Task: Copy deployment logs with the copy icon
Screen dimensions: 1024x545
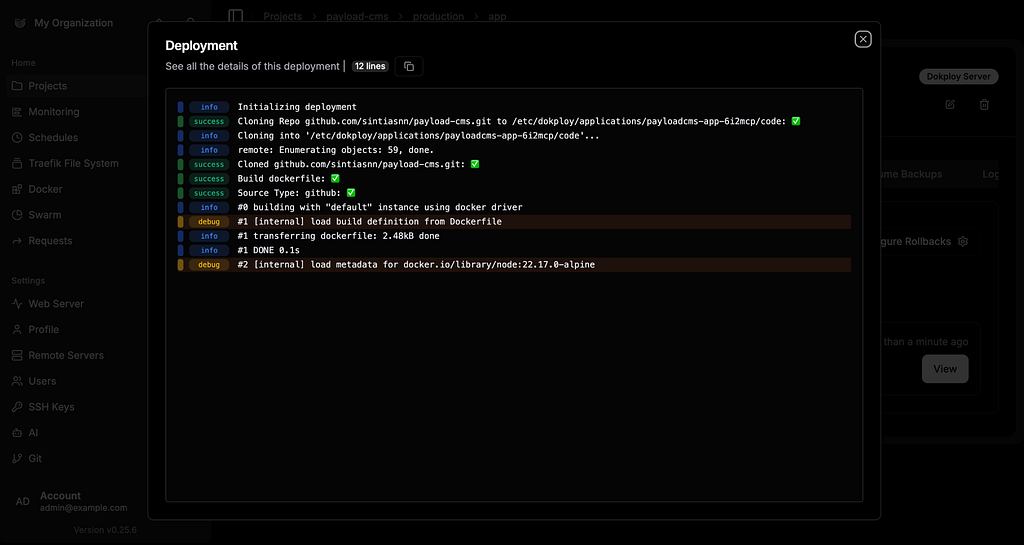Action: pos(409,67)
